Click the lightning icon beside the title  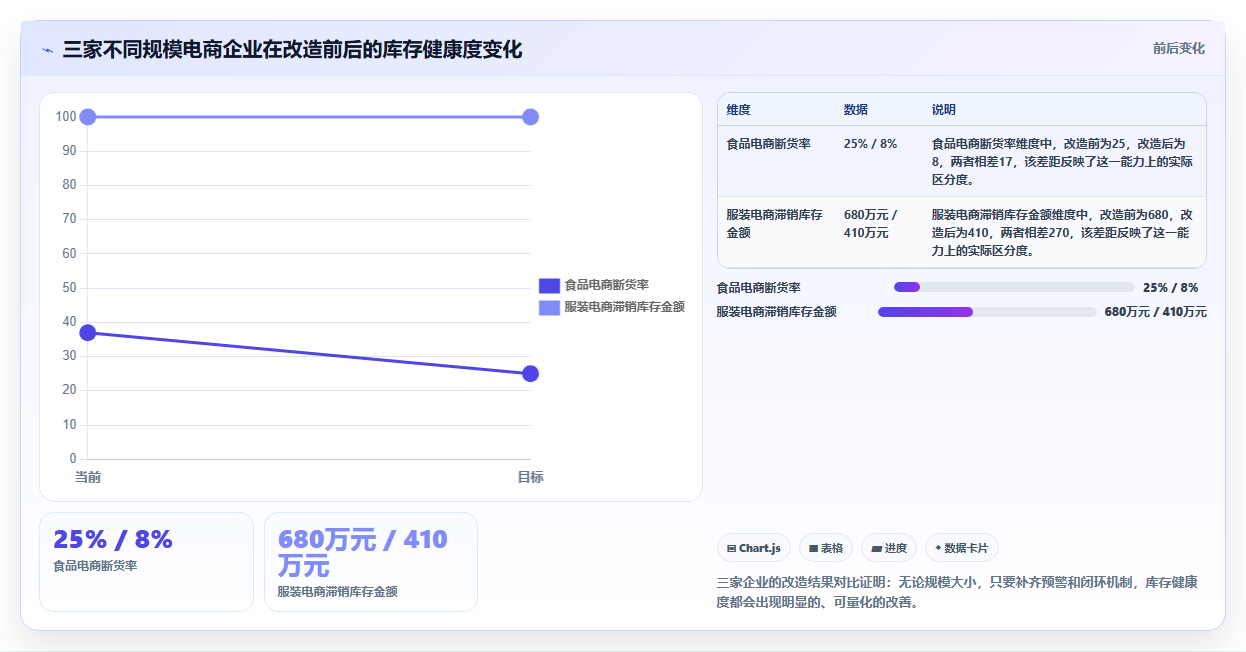(47, 50)
